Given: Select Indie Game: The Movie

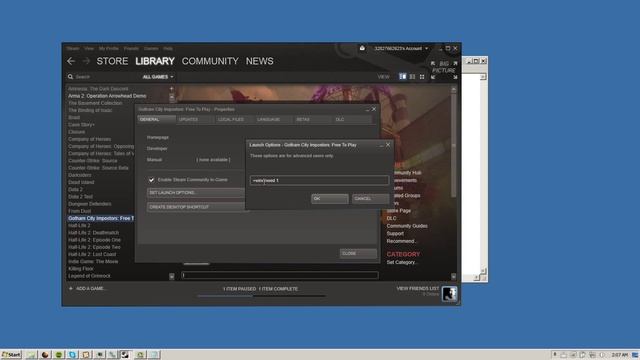Looking at the screenshot, I should tap(93, 262).
